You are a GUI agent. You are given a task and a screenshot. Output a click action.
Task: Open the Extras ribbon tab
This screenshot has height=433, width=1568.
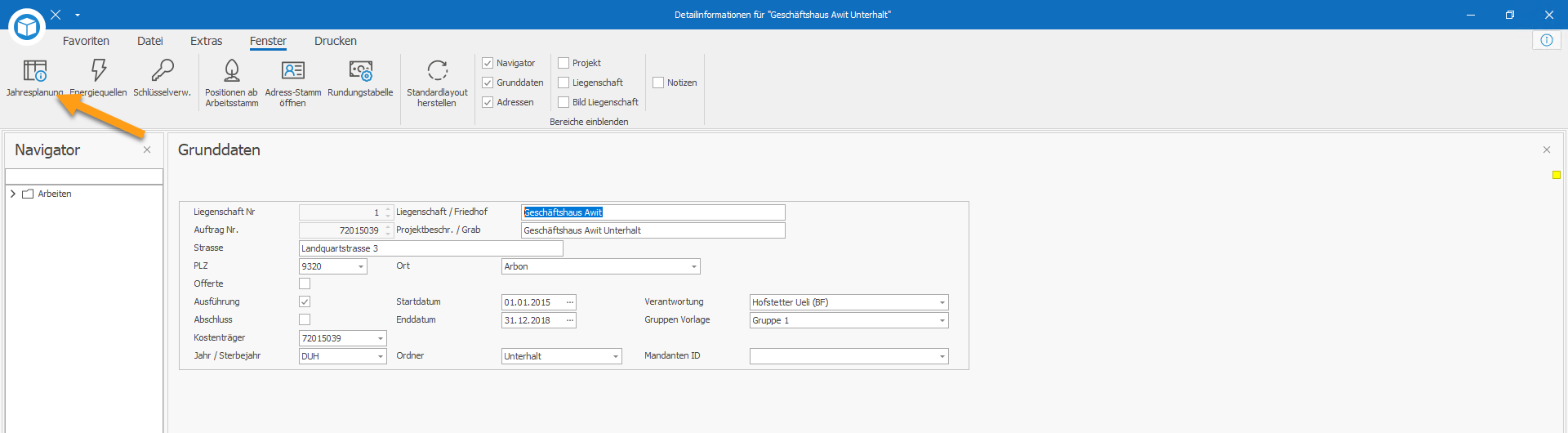[207, 41]
